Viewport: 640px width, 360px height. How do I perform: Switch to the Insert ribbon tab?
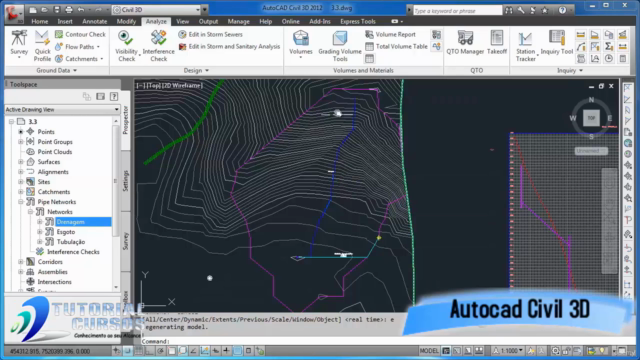coord(65,21)
